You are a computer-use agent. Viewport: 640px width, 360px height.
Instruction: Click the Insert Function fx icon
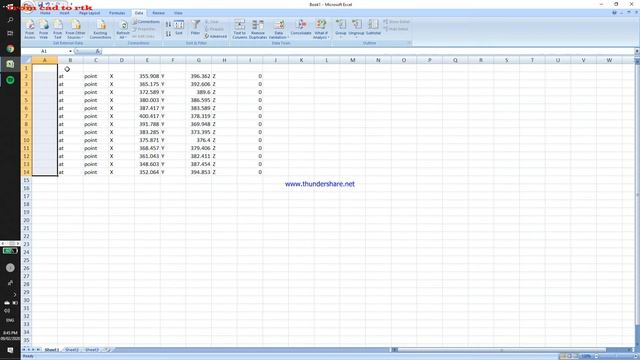98,51
